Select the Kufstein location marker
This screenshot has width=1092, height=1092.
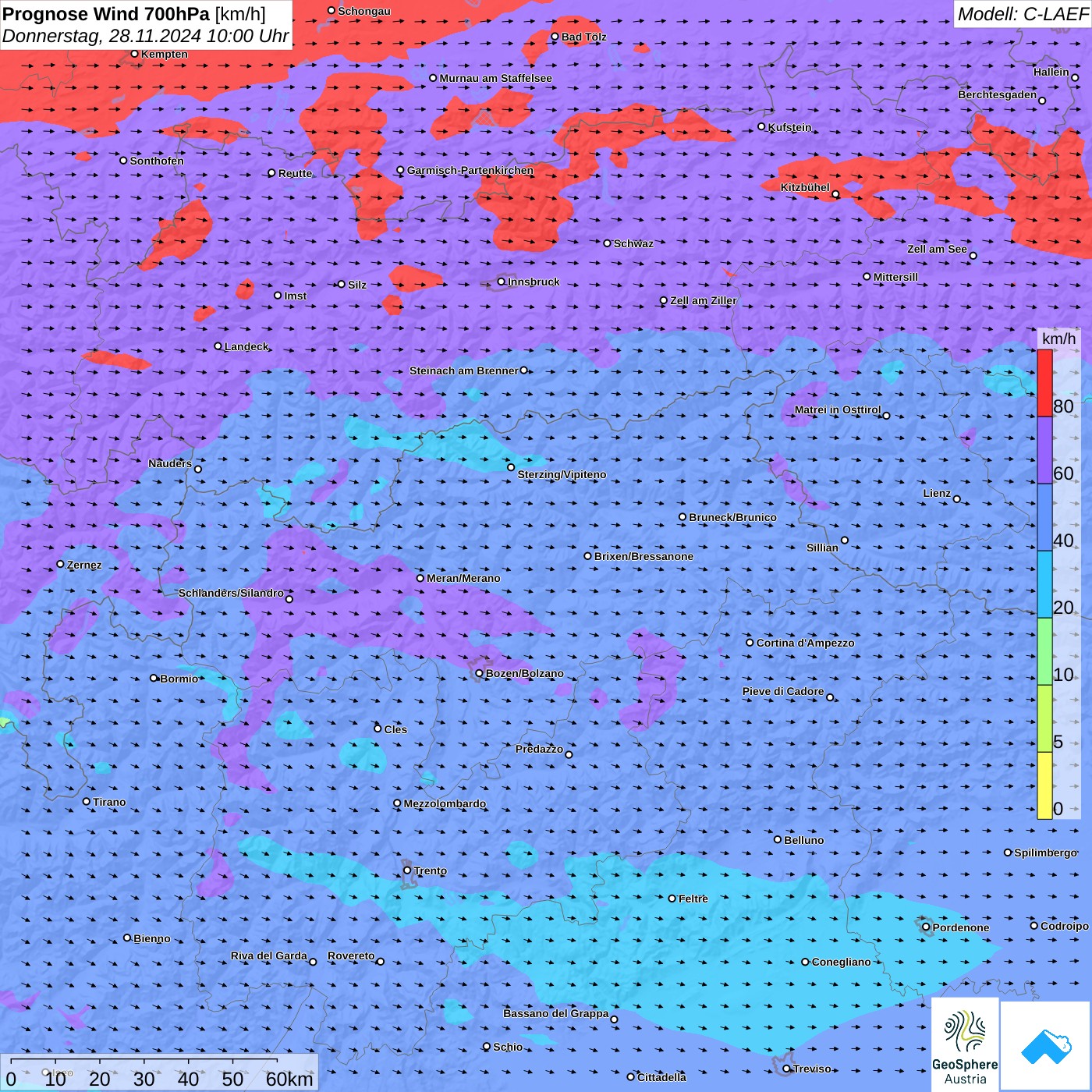(762, 126)
